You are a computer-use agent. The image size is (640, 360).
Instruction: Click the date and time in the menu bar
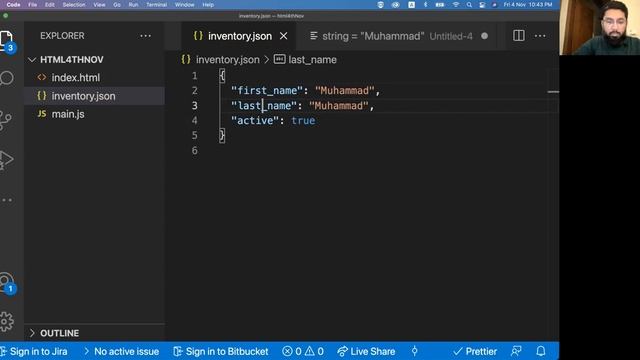(528, 4)
